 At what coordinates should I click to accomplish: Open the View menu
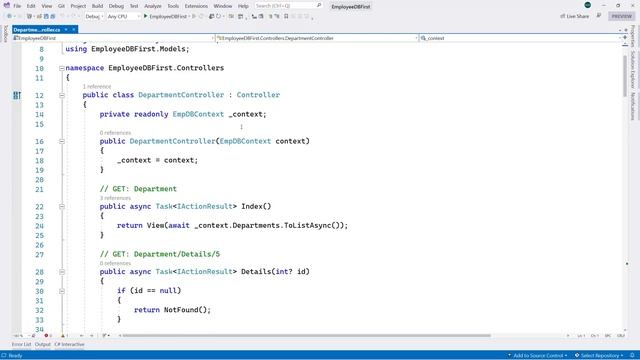point(47,6)
